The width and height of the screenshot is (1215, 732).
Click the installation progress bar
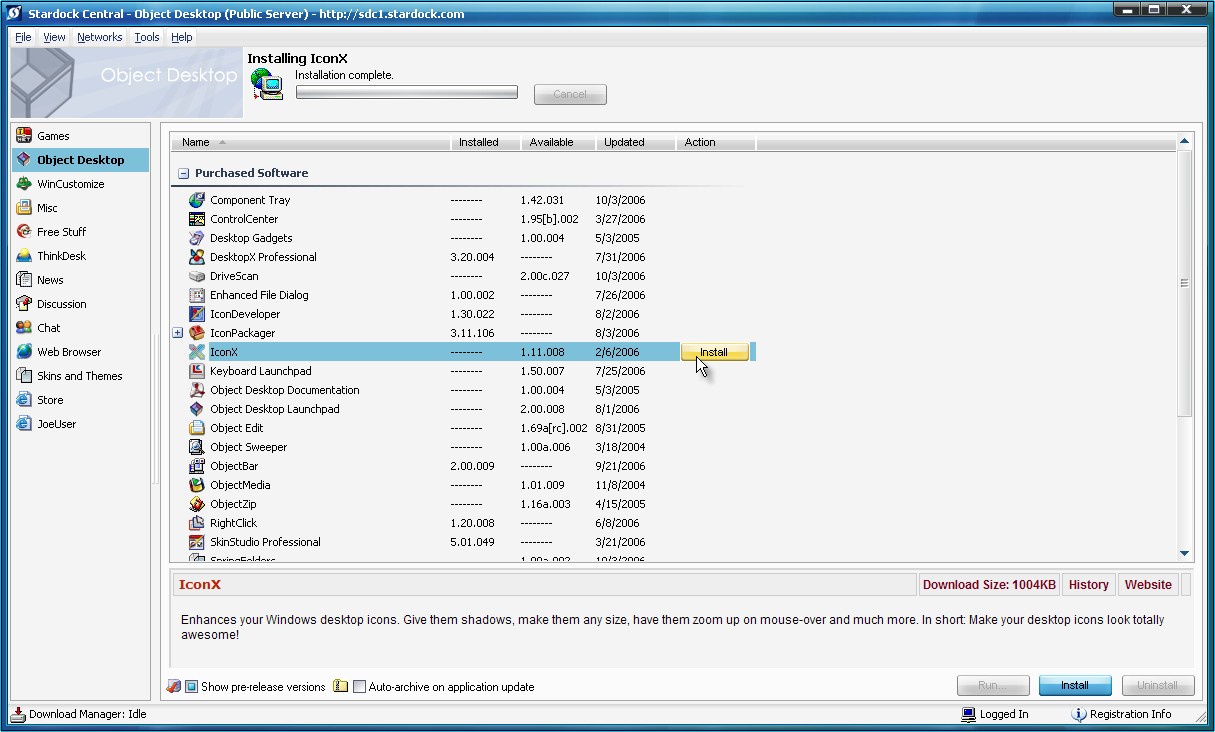[x=407, y=93]
